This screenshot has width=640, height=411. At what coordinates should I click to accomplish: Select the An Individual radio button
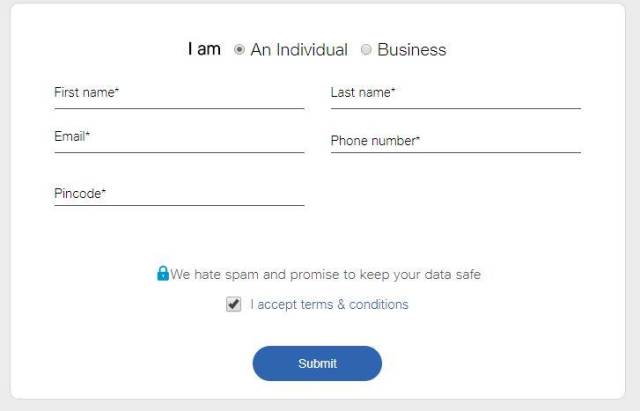pyautogui.click(x=239, y=49)
